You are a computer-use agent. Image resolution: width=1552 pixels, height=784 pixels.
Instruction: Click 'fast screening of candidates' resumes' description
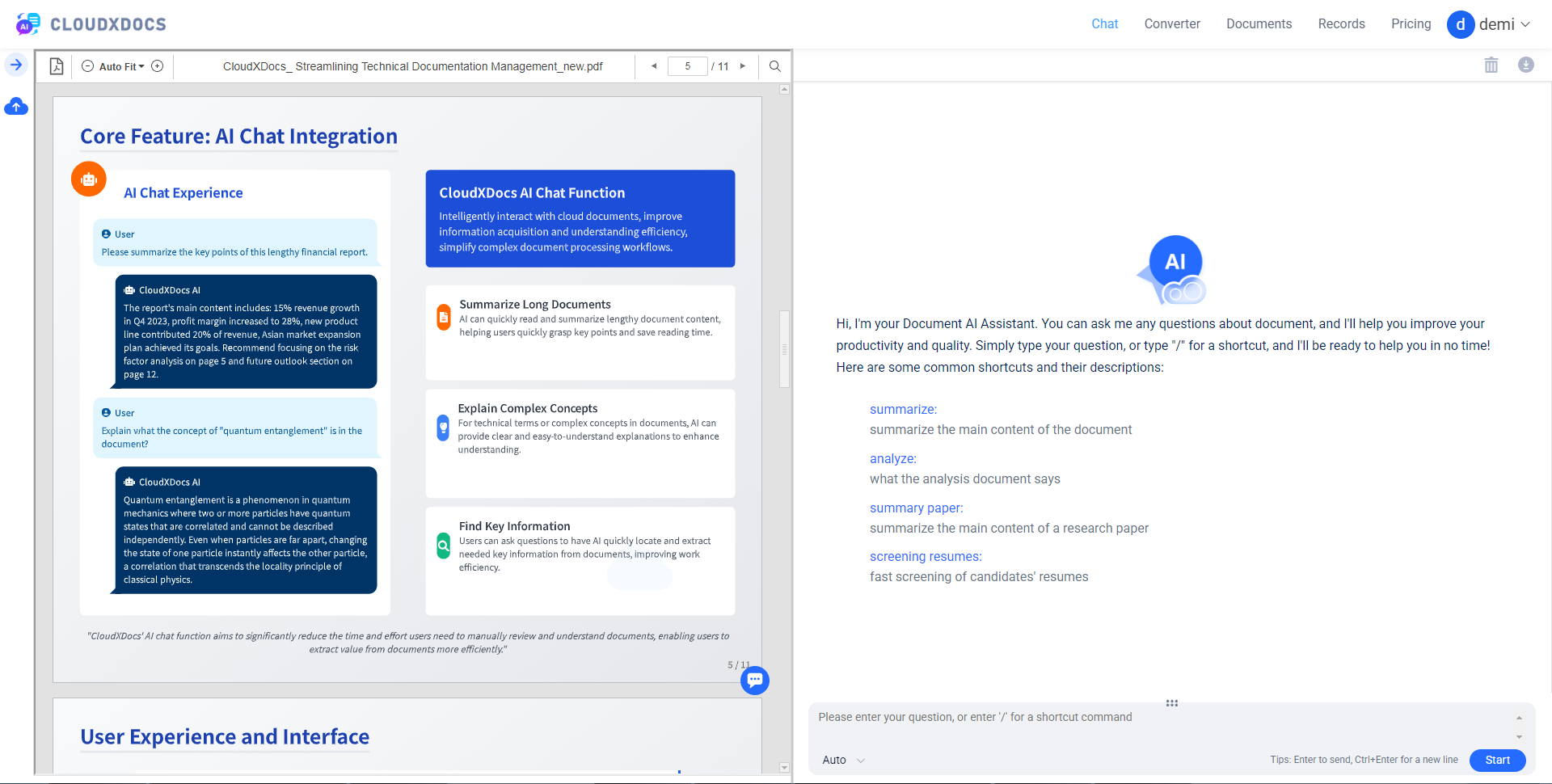tap(979, 576)
